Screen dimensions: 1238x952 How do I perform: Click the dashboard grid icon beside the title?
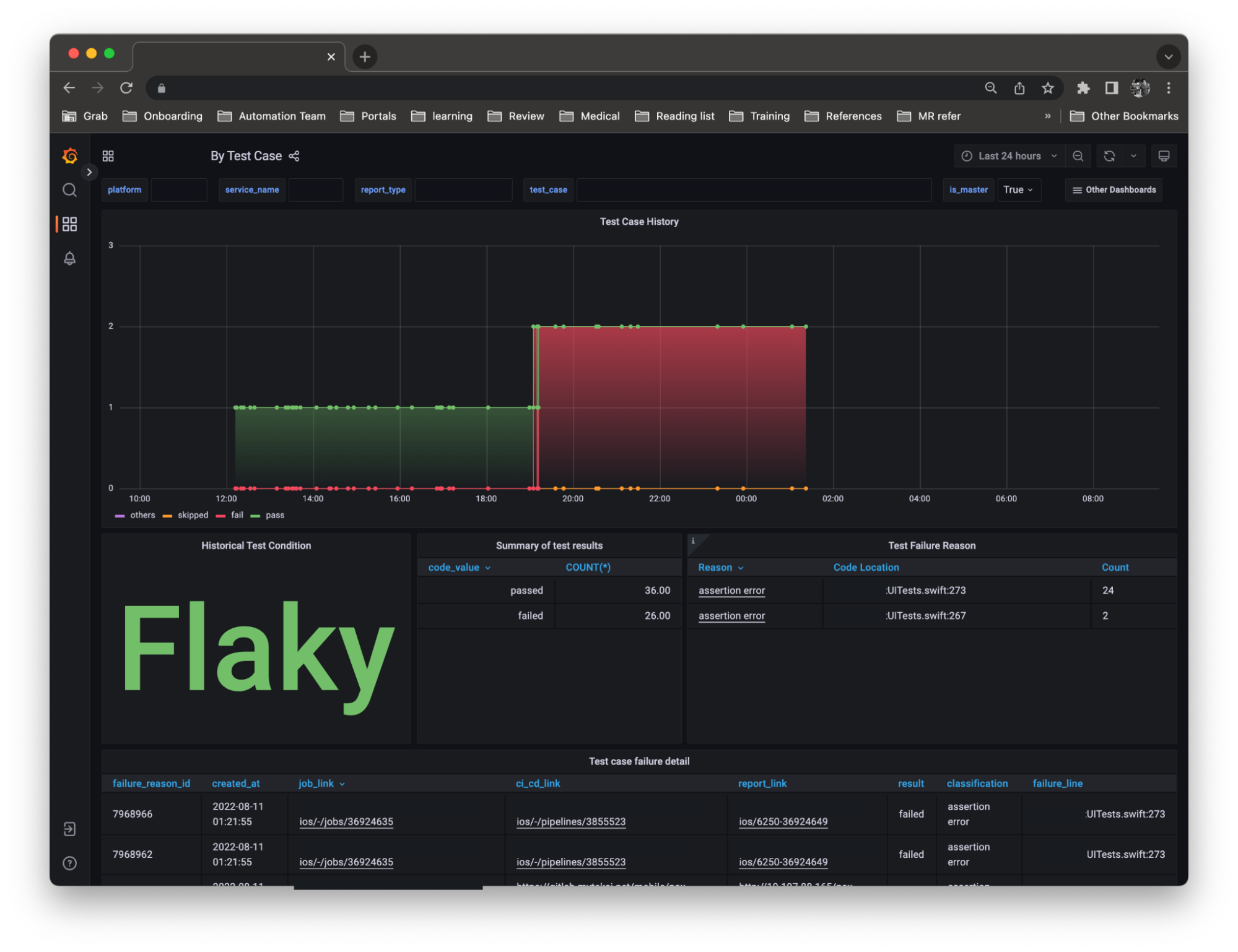click(x=108, y=156)
